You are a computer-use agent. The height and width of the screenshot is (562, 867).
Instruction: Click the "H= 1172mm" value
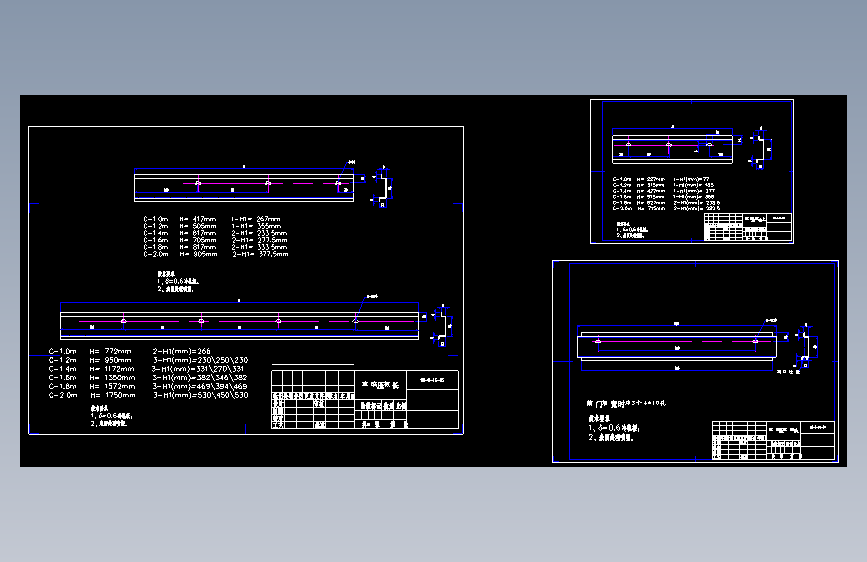pyautogui.click(x=112, y=369)
